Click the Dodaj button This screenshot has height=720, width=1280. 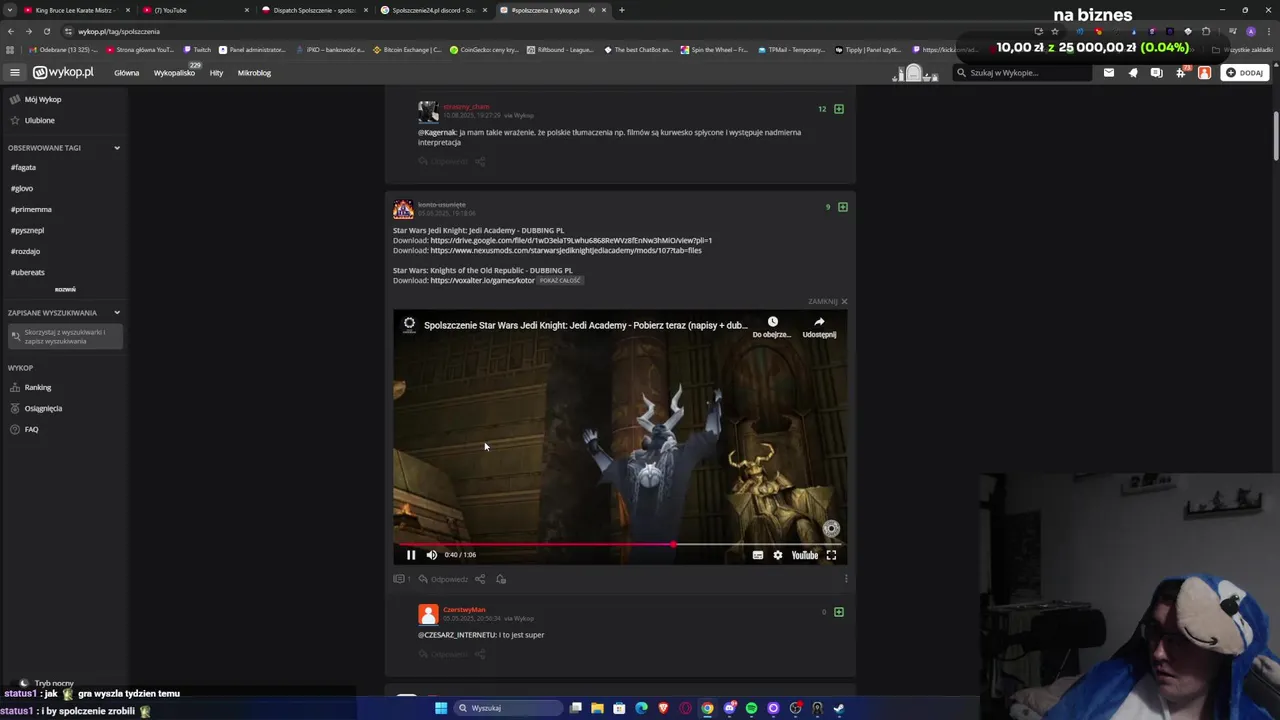[x=1245, y=72]
